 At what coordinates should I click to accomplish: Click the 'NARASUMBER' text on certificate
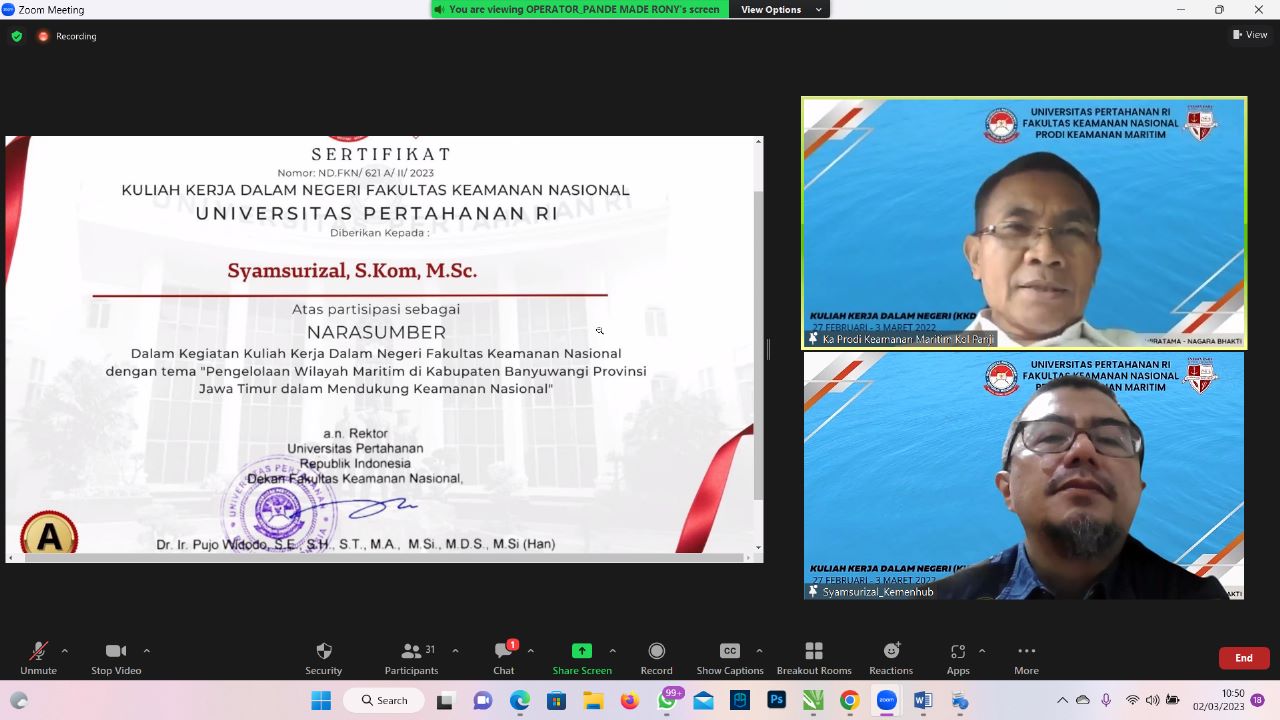click(x=376, y=332)
